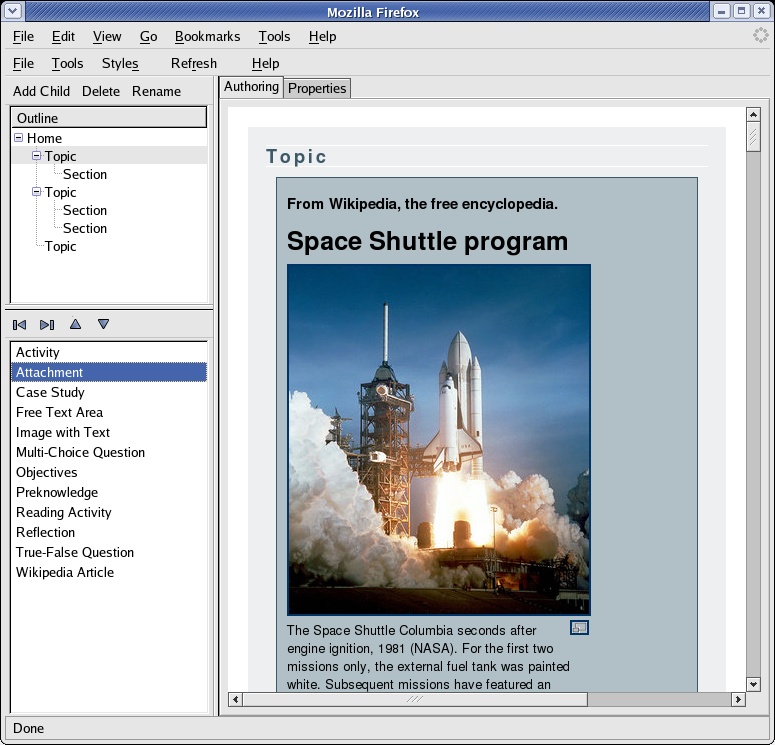Select Home in the outline tree
775x745 pixels.
click(44, 138)
